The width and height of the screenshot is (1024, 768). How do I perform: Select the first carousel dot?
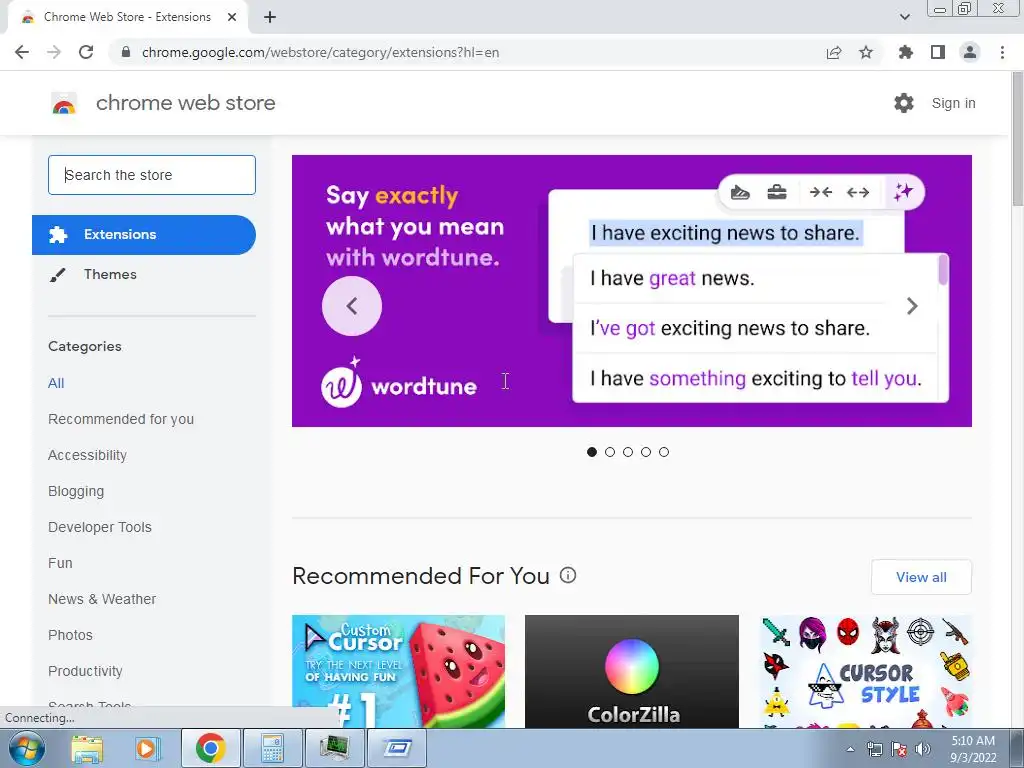click(592, 452)
